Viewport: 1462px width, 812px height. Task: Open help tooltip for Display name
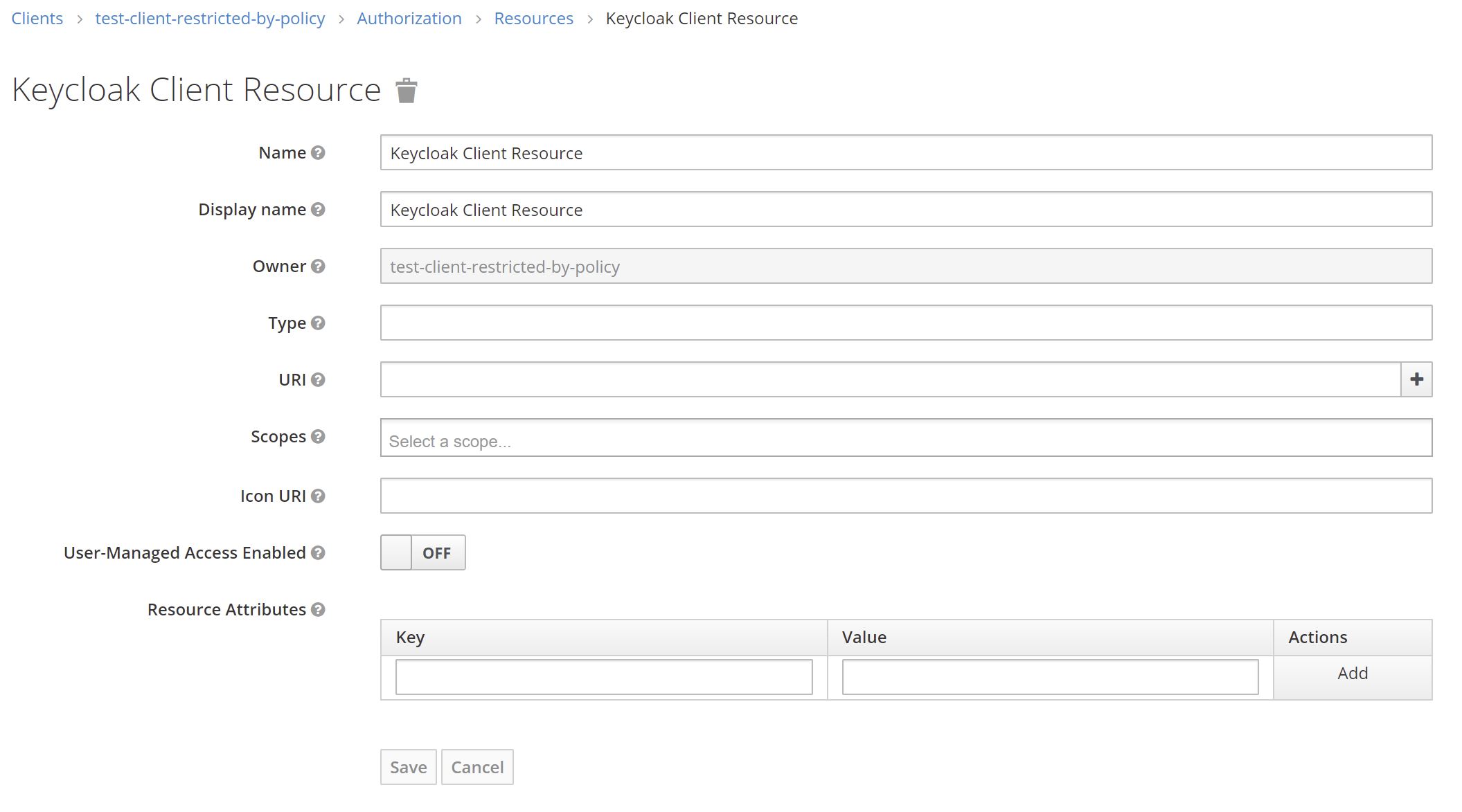[318, 209]
